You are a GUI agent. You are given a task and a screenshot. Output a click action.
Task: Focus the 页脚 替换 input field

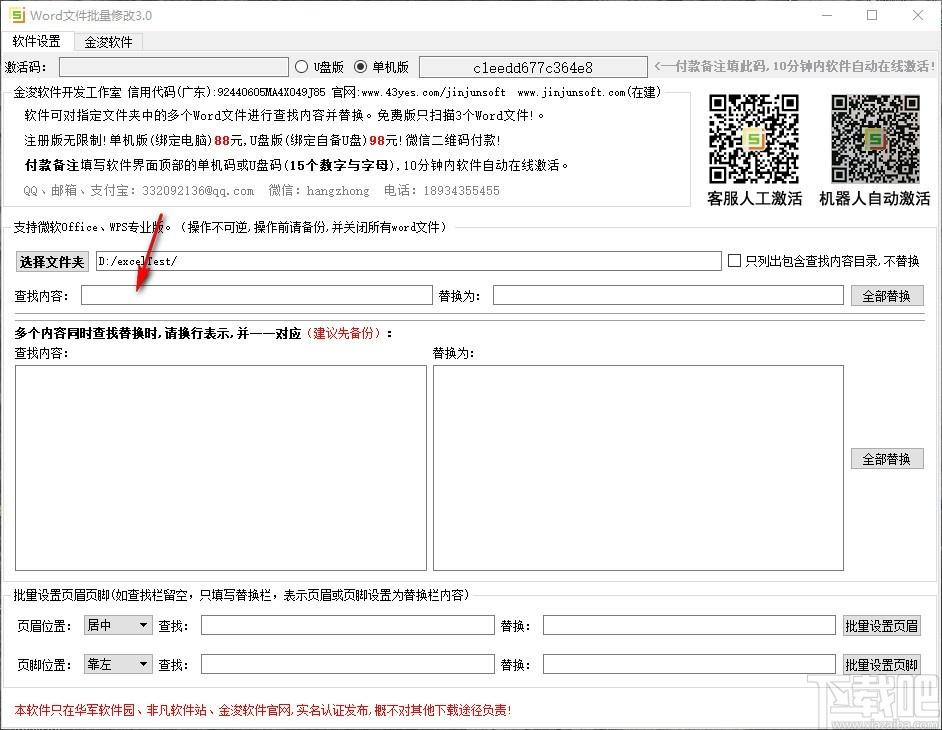pyautogui.click(x=689, y=664)
